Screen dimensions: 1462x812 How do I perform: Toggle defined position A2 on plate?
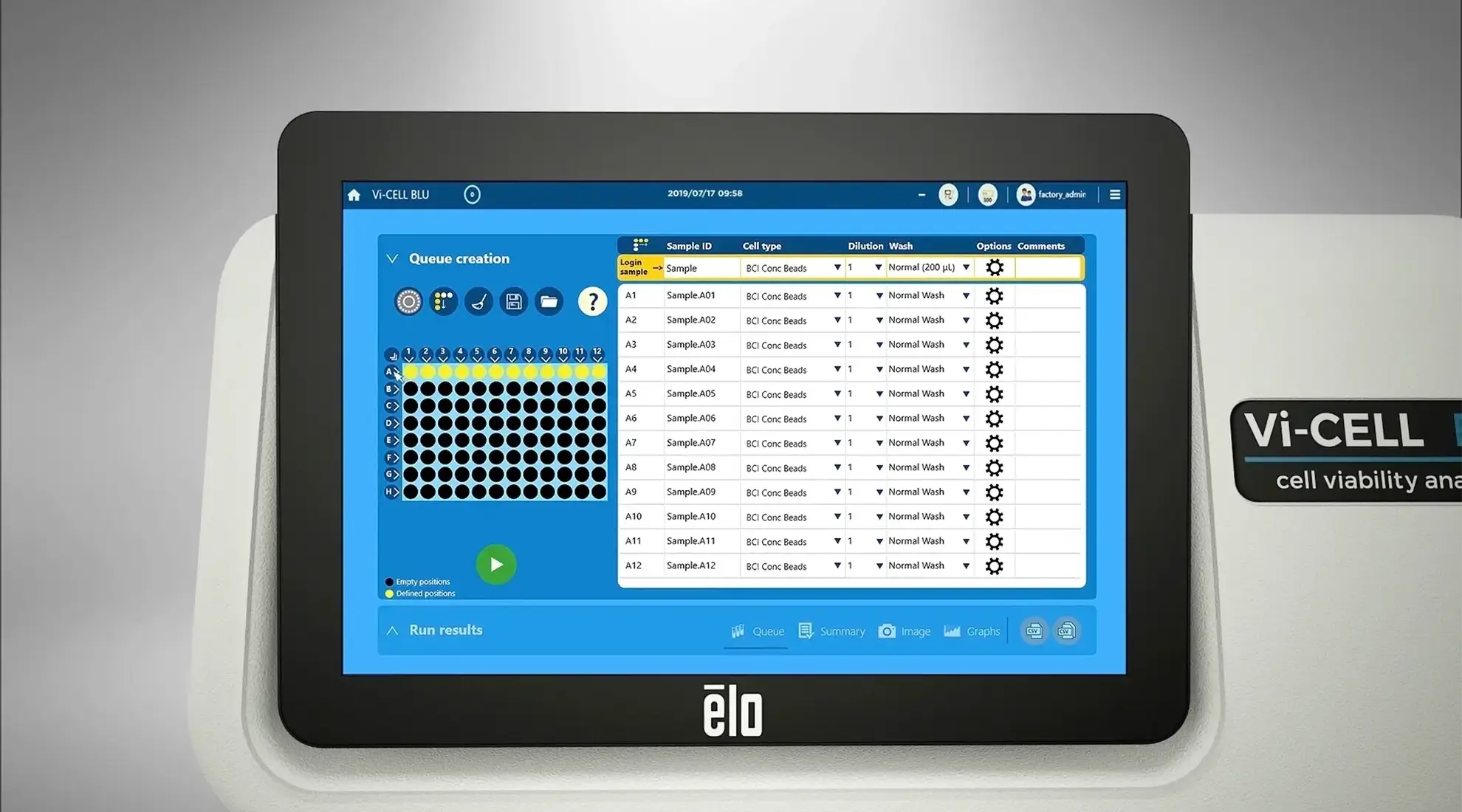point(425,373)
